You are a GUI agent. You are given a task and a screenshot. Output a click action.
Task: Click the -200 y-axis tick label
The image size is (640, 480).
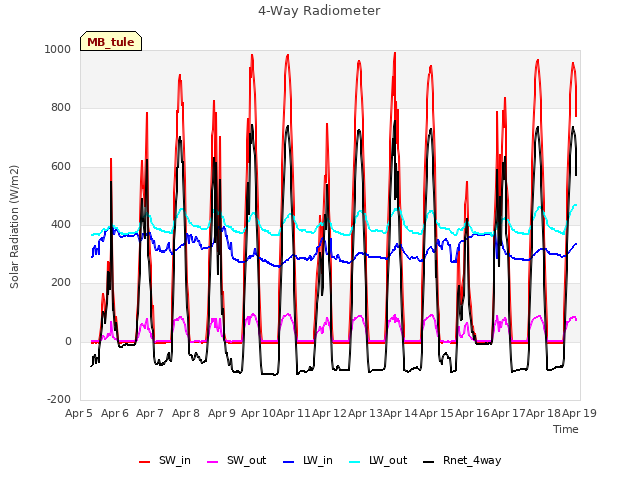[x=59, y=399]
